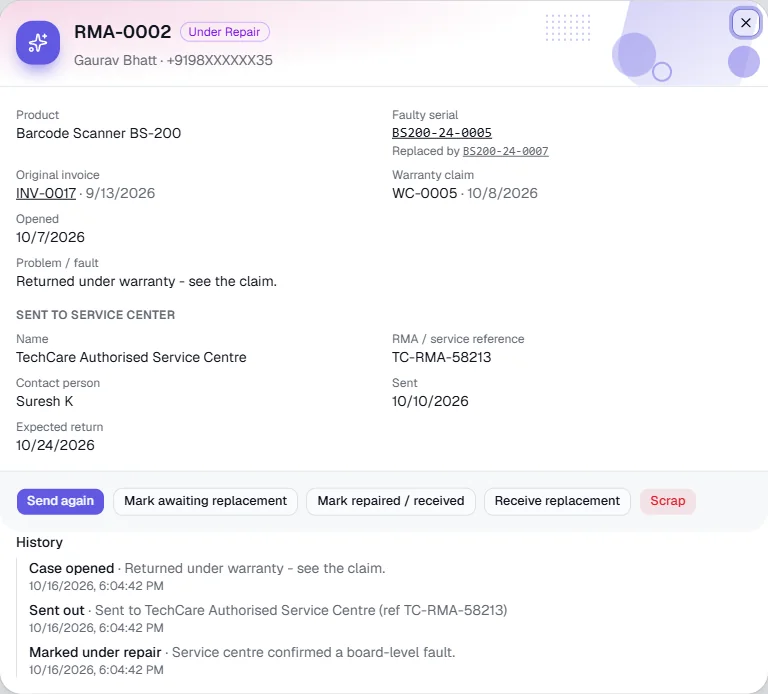
Task: Click product name Barcode Scanner BS-200
Action: (98, 133)
